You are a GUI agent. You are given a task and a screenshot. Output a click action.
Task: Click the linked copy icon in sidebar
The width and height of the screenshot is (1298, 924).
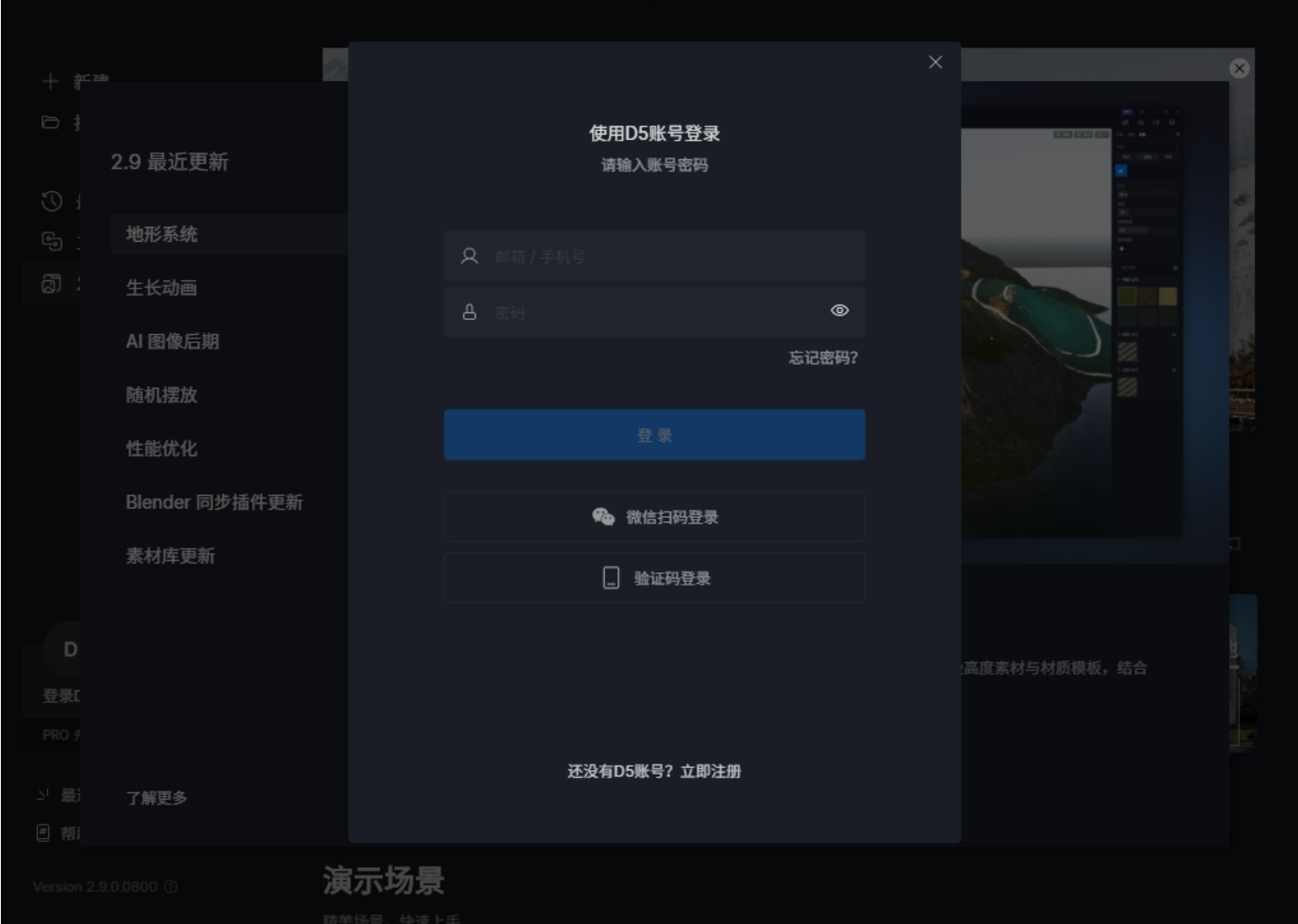[52, 241]
